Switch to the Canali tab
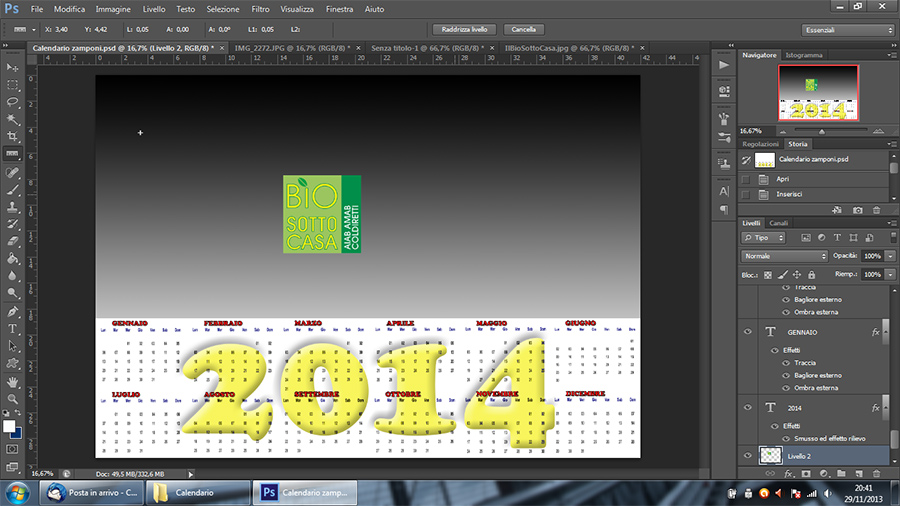900x506 pixels. point(778,222)
